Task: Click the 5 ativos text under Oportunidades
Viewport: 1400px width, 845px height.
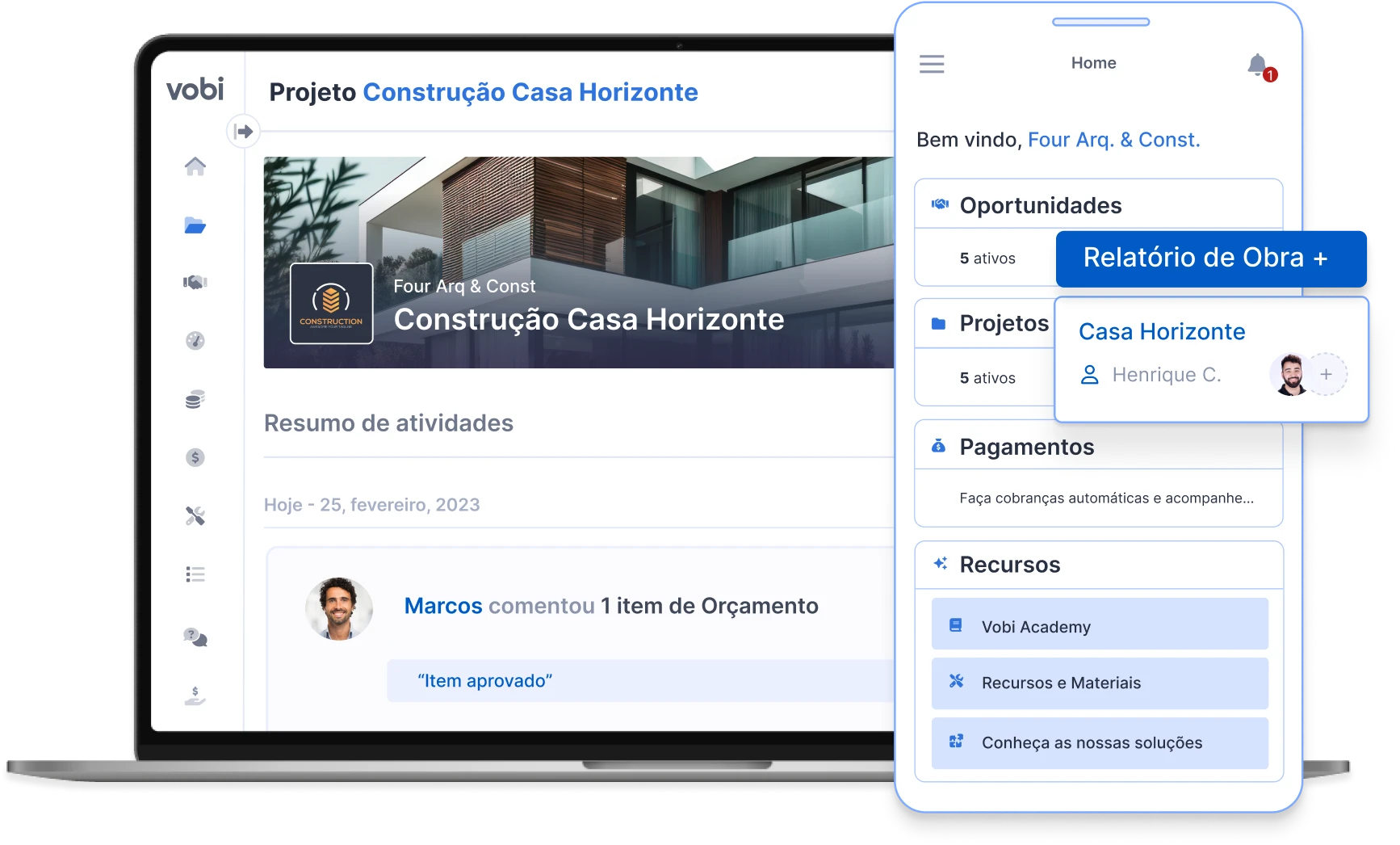Action: coord(987,259)
